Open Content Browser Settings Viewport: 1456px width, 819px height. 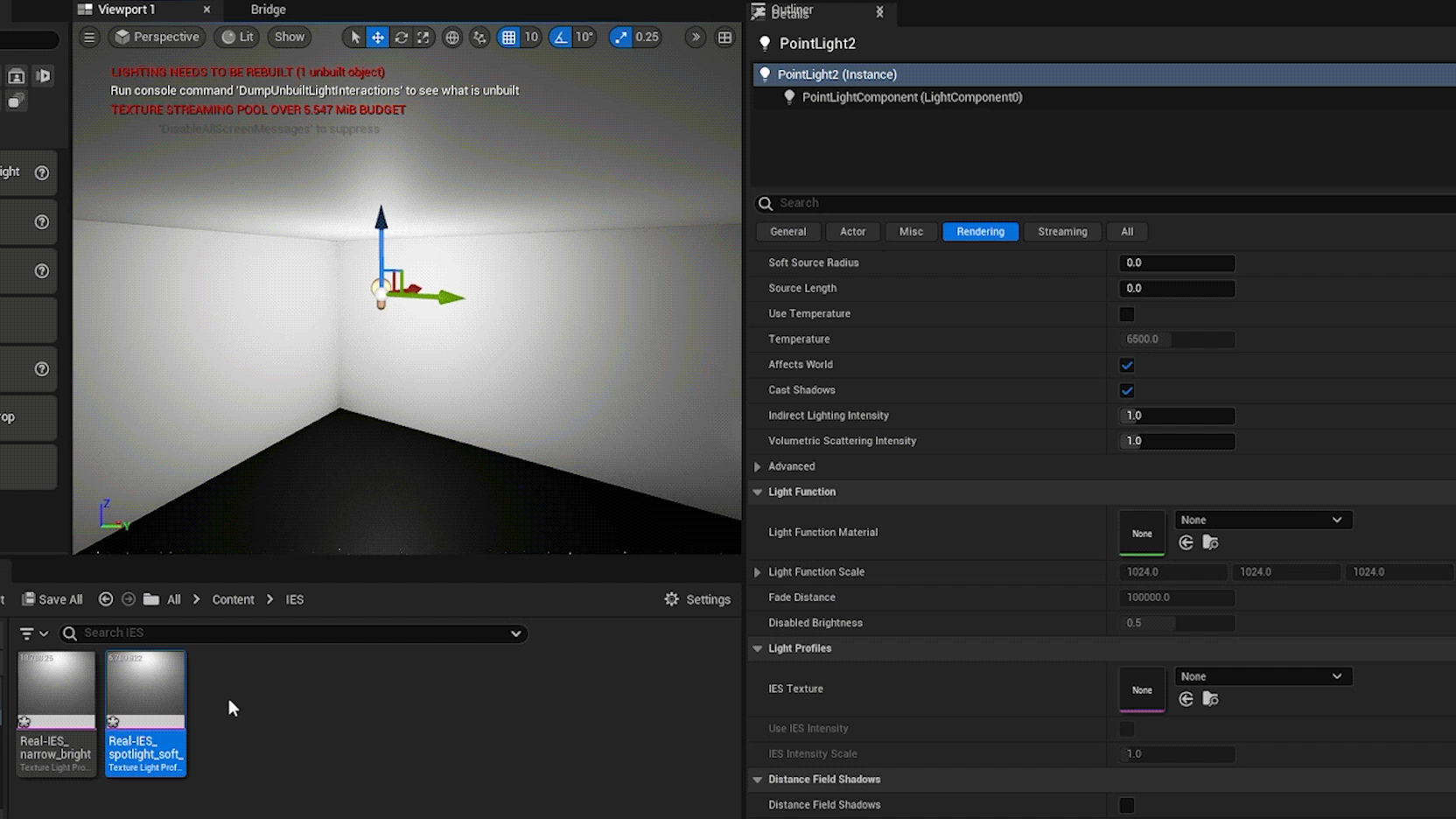pyautogui.click(x=697, y=599)
